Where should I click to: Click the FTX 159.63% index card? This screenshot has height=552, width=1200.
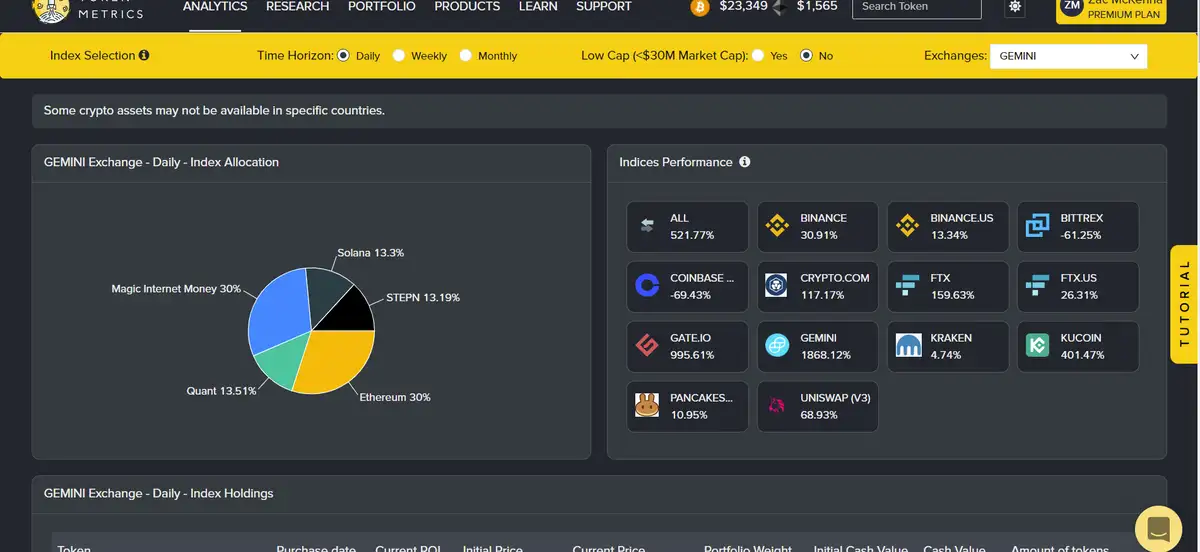(948, 287)
